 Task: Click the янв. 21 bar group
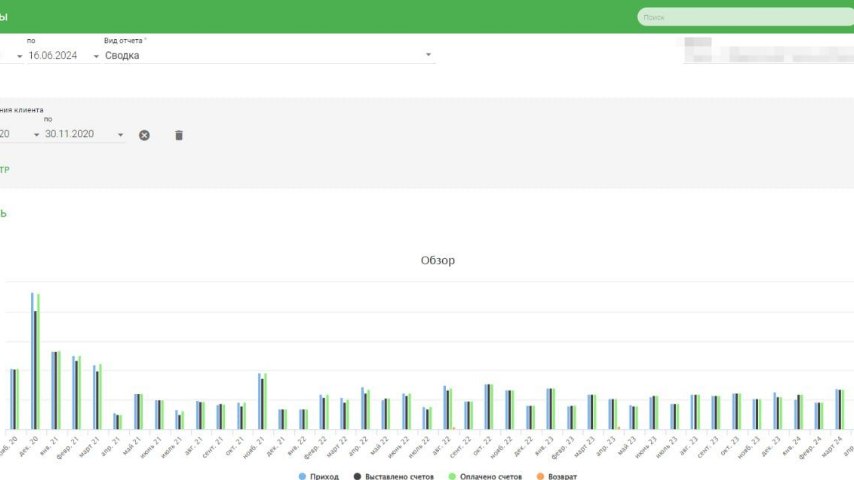(56, 390)
